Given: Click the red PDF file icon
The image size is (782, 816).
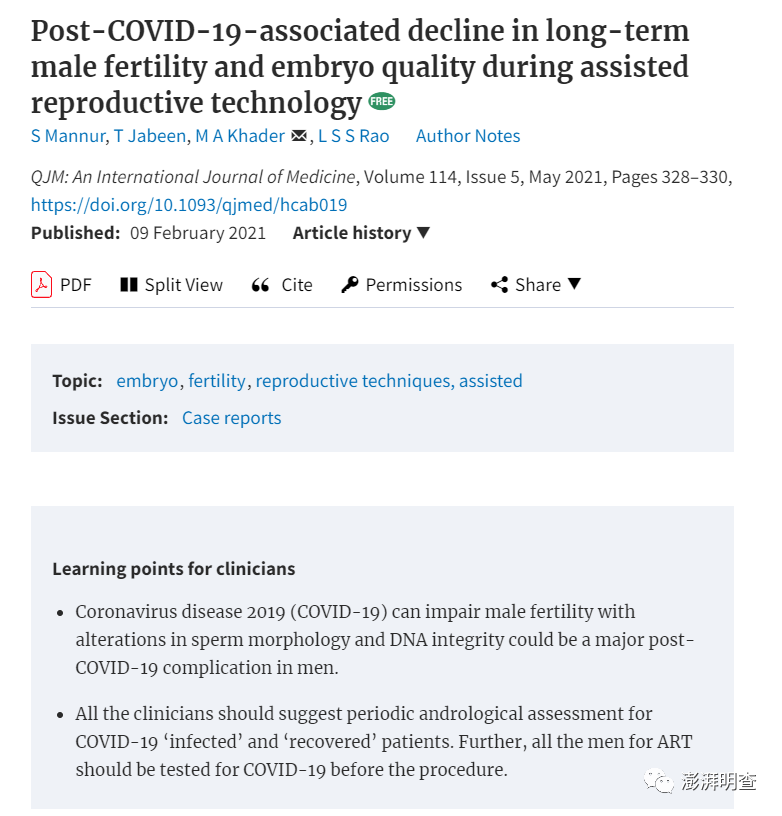Looking at the screenshot, I should (x=41, y=285).
